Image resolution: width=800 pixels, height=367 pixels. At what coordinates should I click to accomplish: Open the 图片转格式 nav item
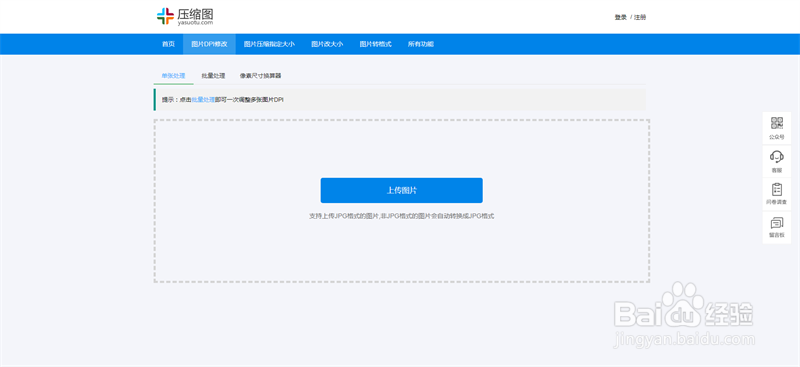375,44
